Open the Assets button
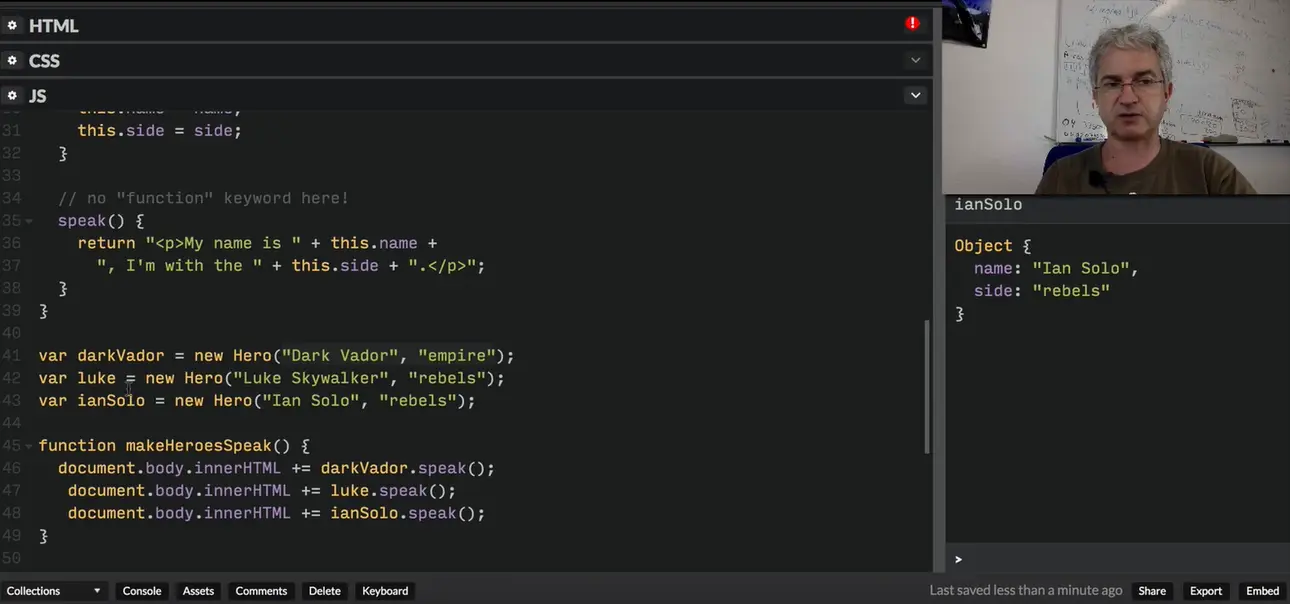 pos(198,591)
